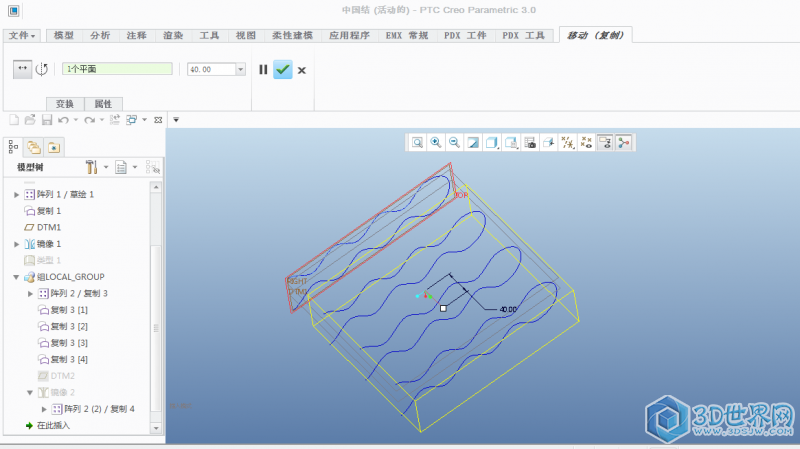This screenshot has height=449, width=800.
Task: Pause the move copy feature
Action: 263,69
